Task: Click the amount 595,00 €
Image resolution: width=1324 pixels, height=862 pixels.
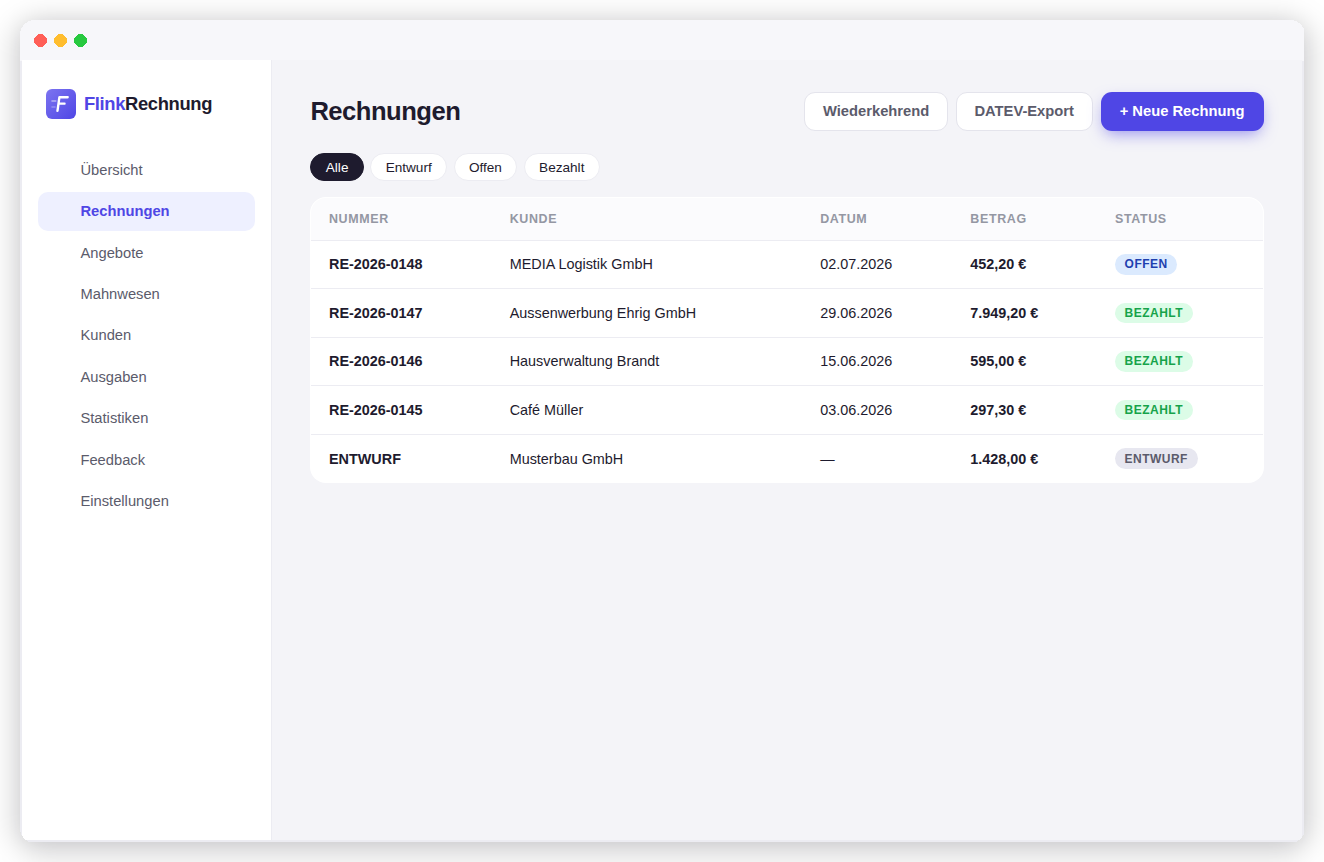Action: (998, 361)
